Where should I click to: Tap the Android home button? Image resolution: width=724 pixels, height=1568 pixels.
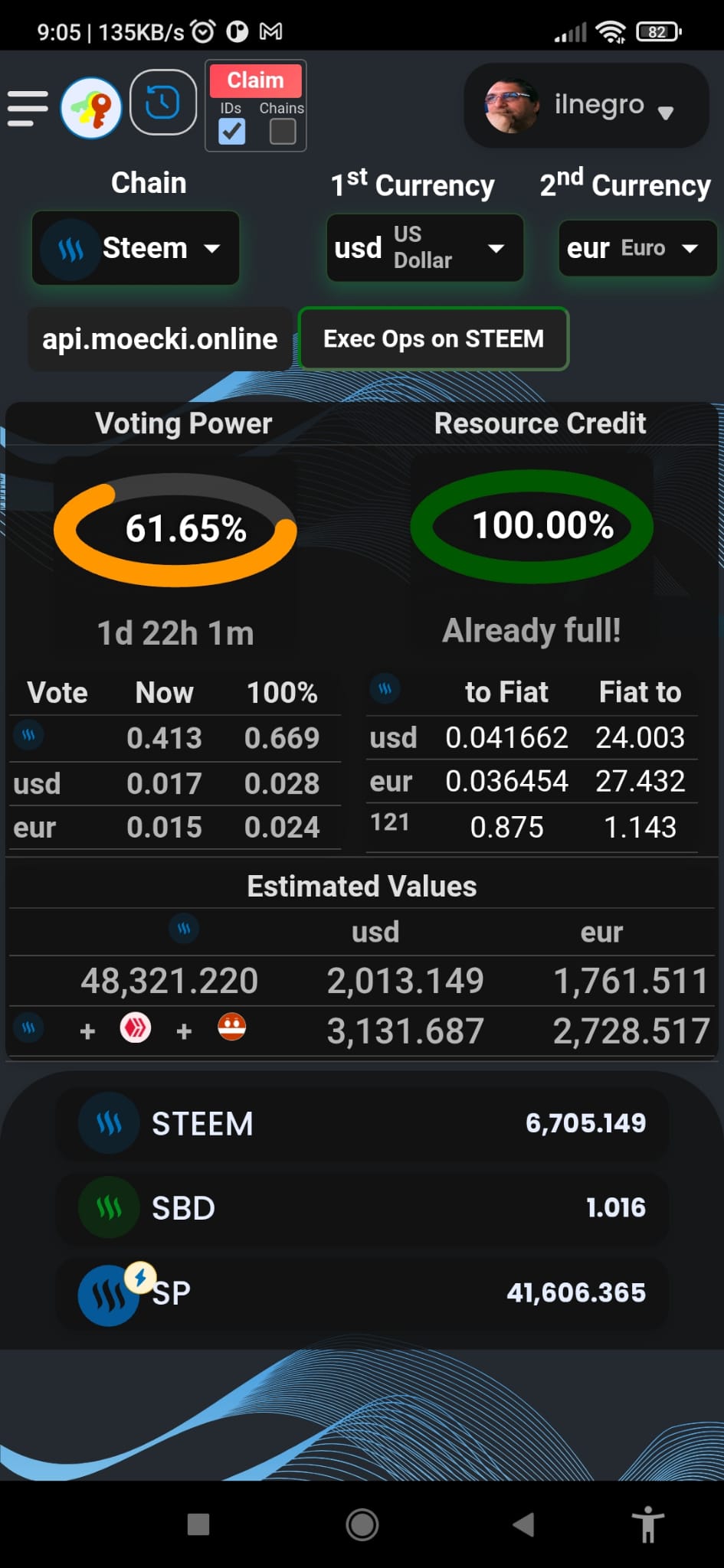point(362,1524)
